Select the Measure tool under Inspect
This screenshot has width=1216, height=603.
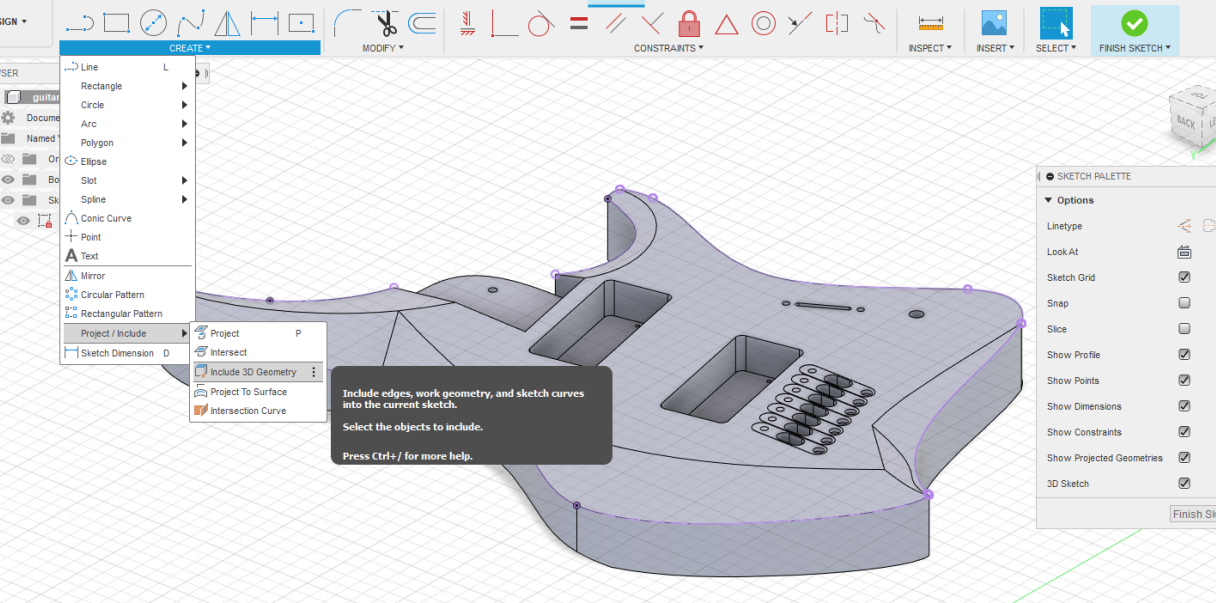tap(930, 22)
